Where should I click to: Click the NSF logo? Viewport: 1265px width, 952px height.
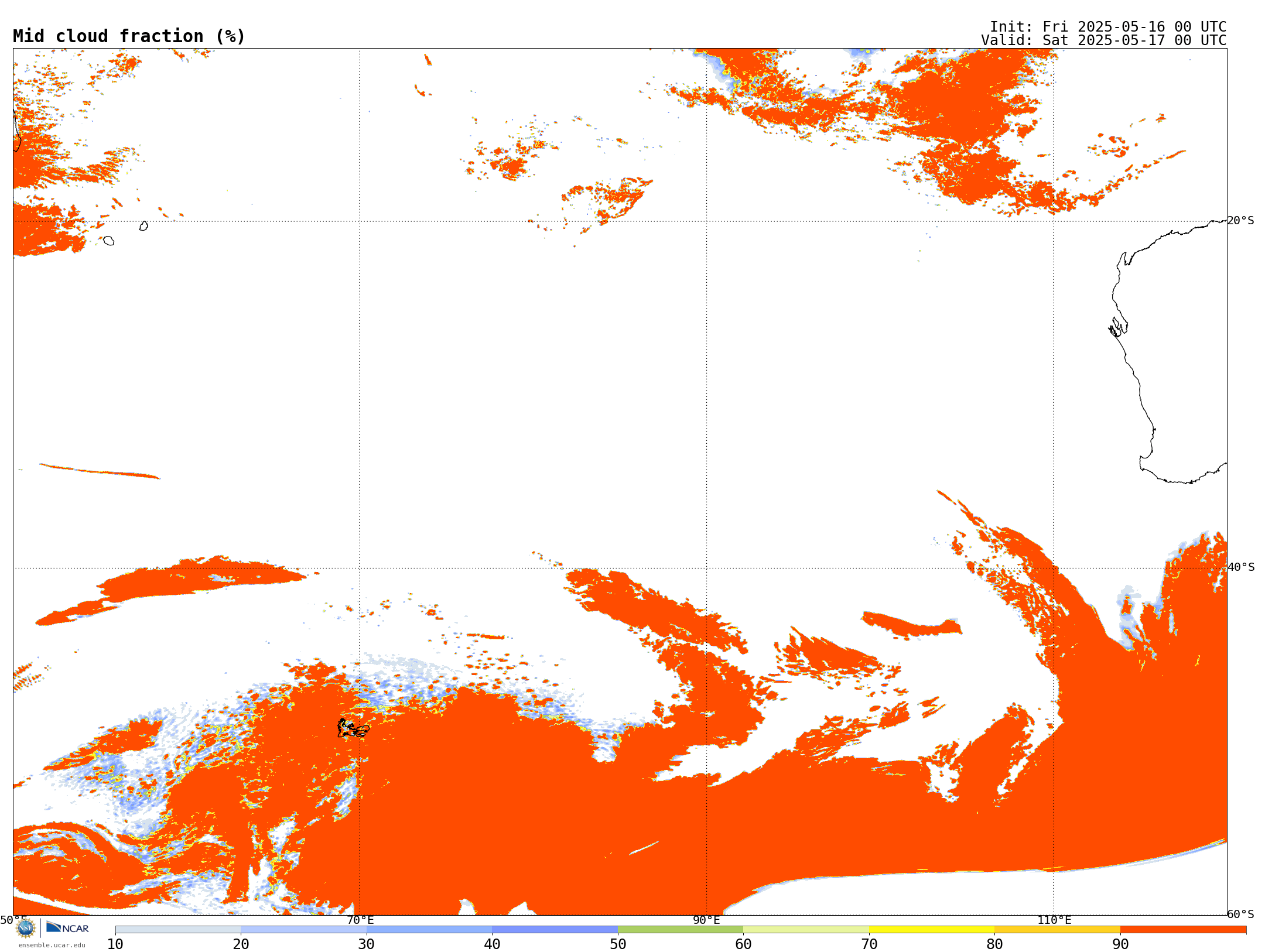[x=26, y=928]
